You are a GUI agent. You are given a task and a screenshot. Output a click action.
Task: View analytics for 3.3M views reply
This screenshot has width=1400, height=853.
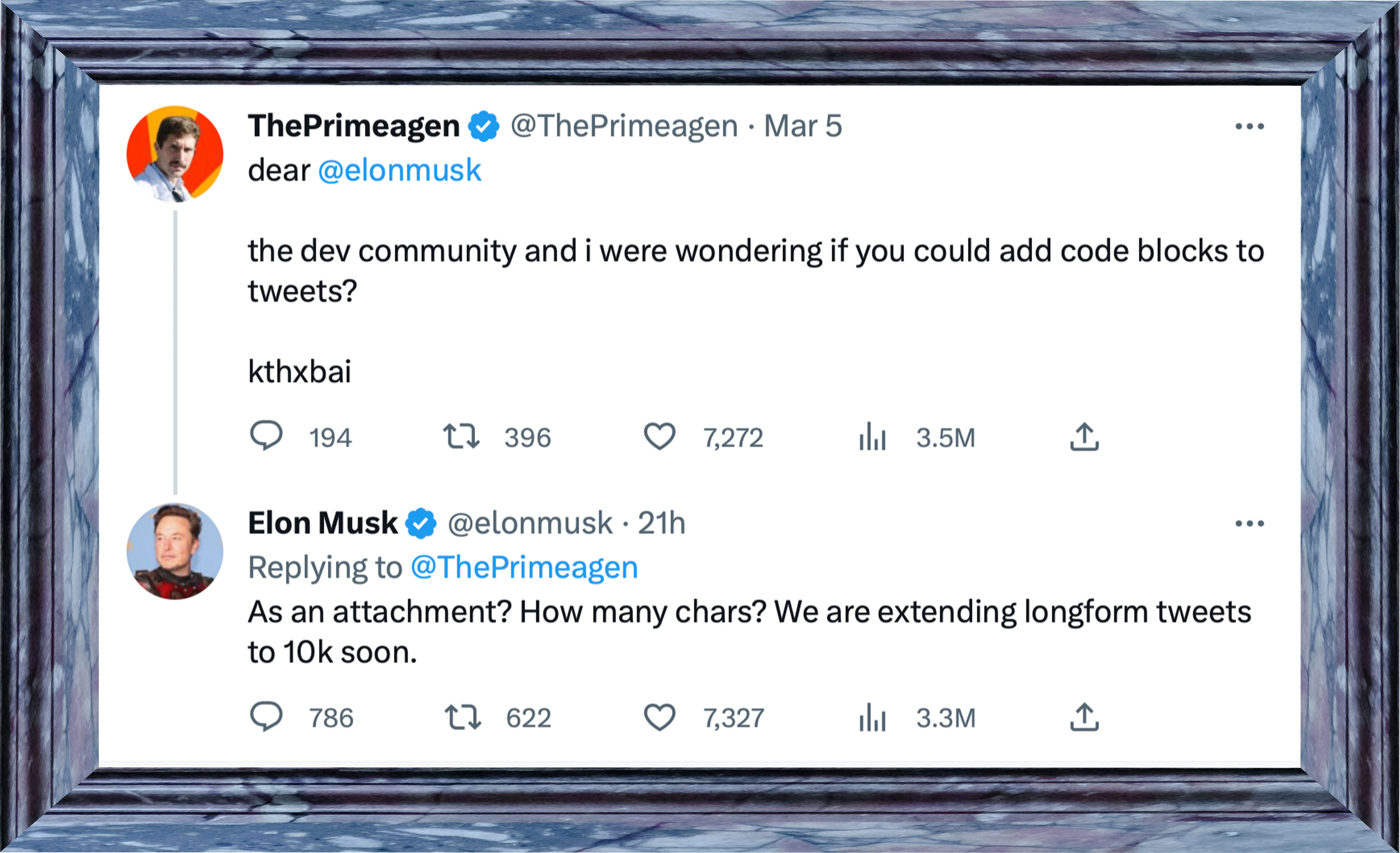pyautogui.click(x=872, y=717)
